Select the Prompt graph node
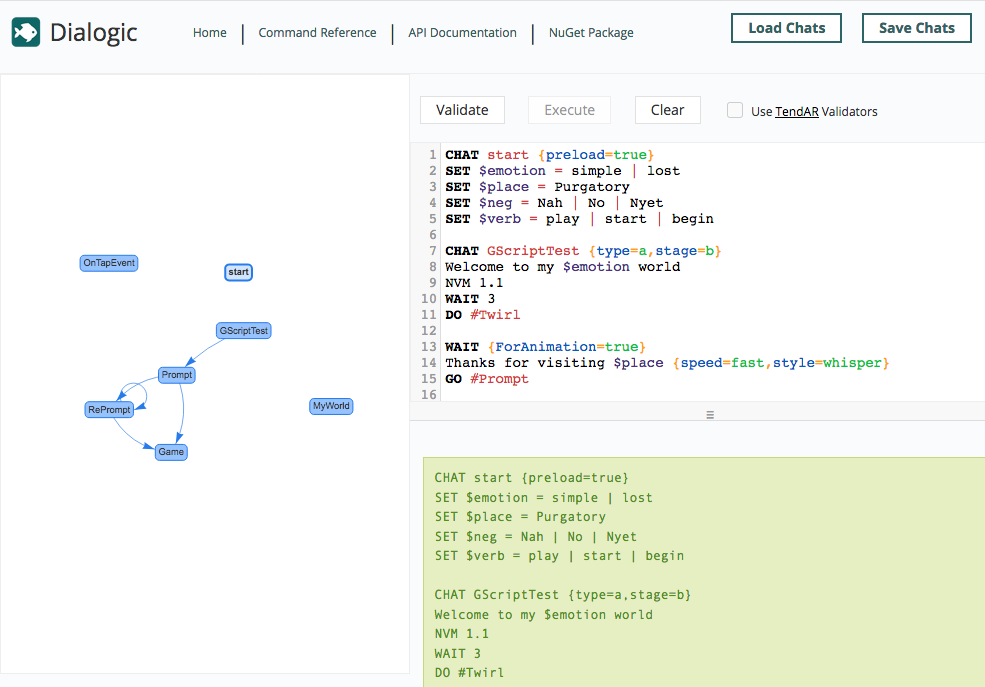The image size is (985, 687). point(177,375)
